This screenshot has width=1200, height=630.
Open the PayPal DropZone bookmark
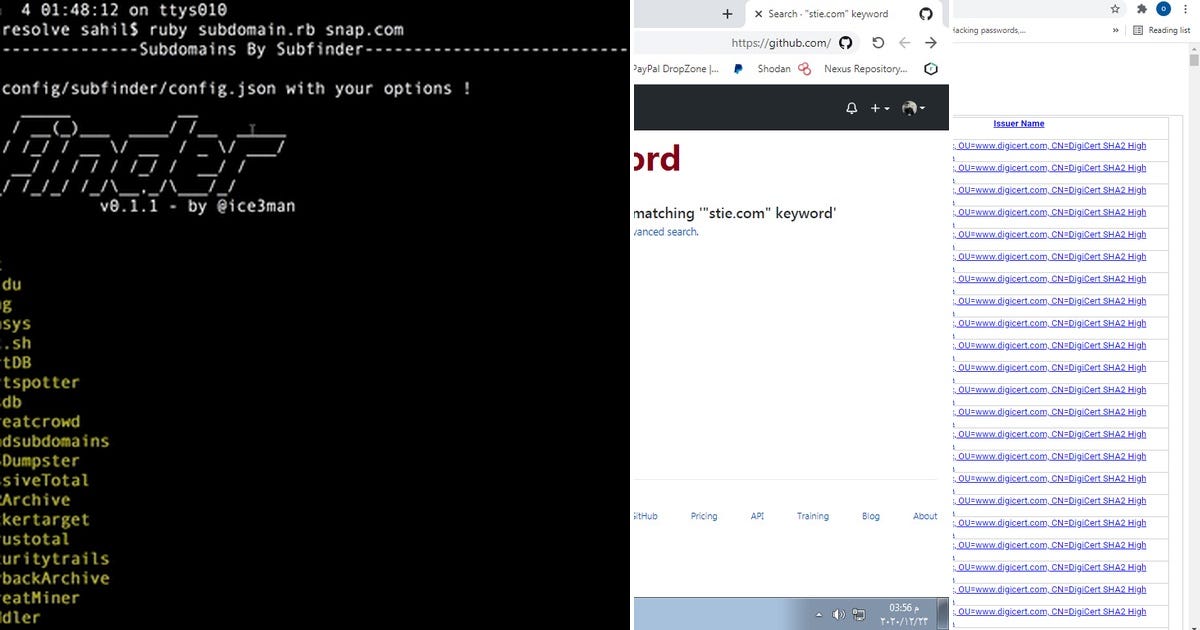click(676, 69)
